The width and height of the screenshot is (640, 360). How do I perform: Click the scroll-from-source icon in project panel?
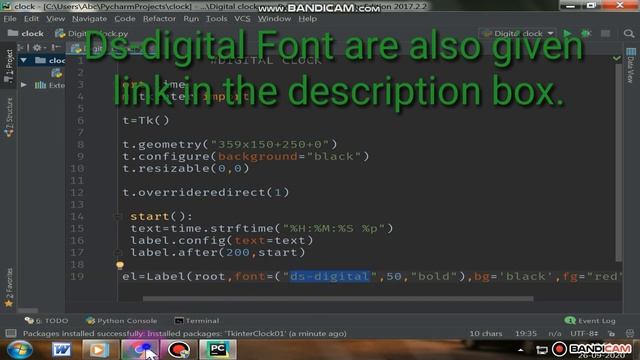[x=21, y=47]
